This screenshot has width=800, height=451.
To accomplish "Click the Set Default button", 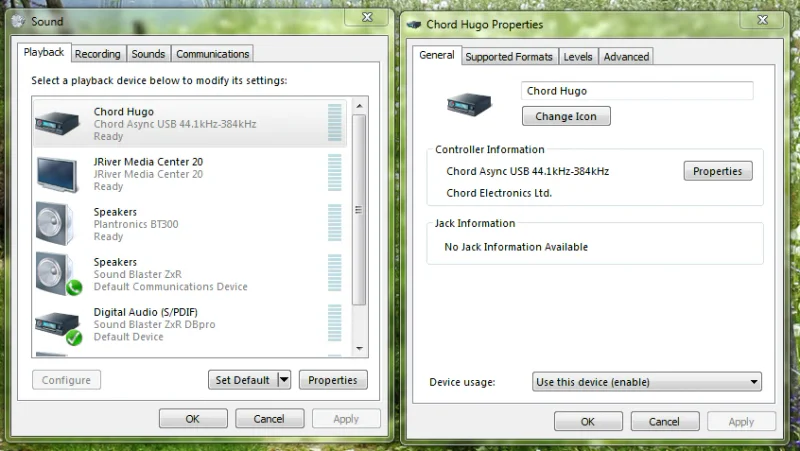I will point(243,380).
